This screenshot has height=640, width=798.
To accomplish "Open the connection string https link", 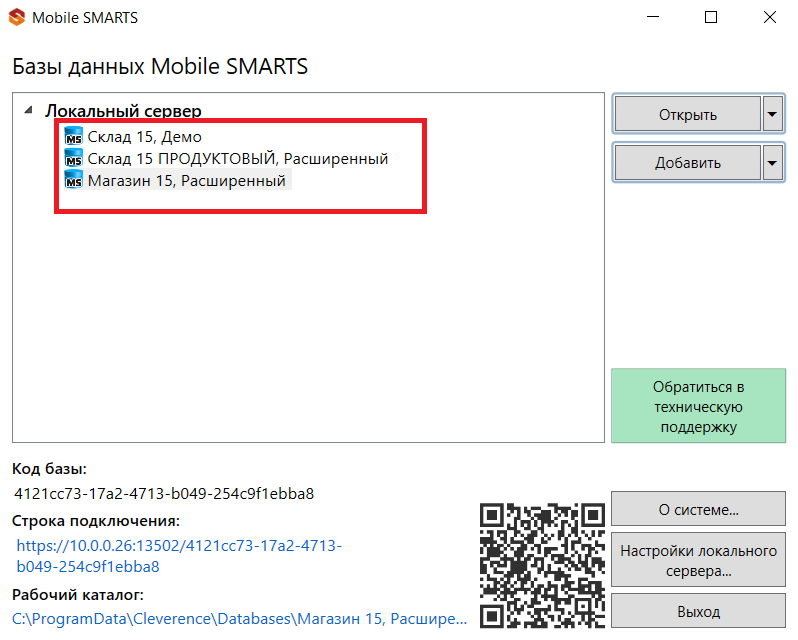I will 179,556.
